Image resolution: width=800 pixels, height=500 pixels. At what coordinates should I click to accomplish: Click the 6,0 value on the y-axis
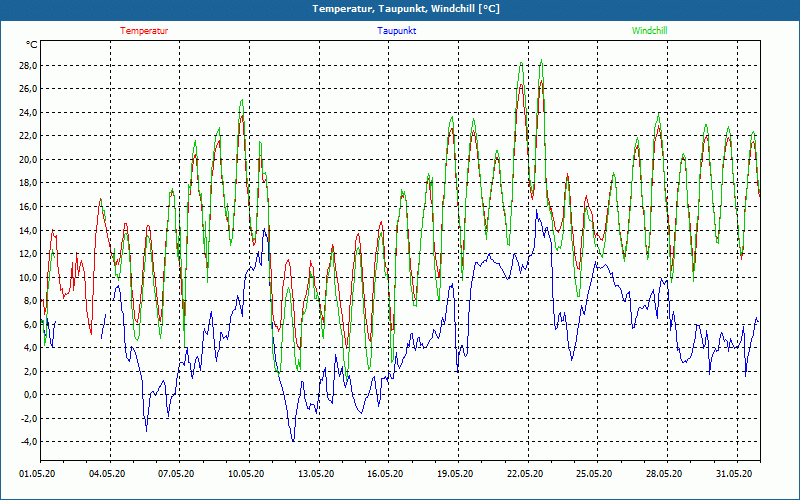[x=30, y=324]
